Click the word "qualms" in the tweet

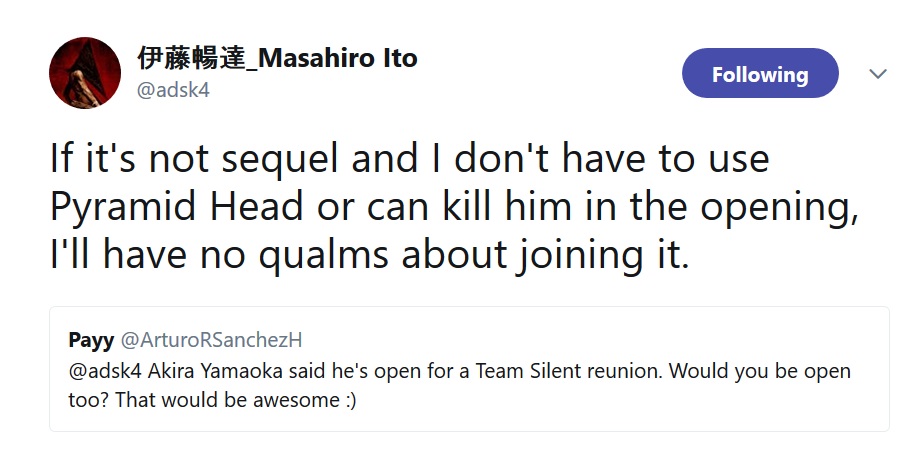[322, 255]
